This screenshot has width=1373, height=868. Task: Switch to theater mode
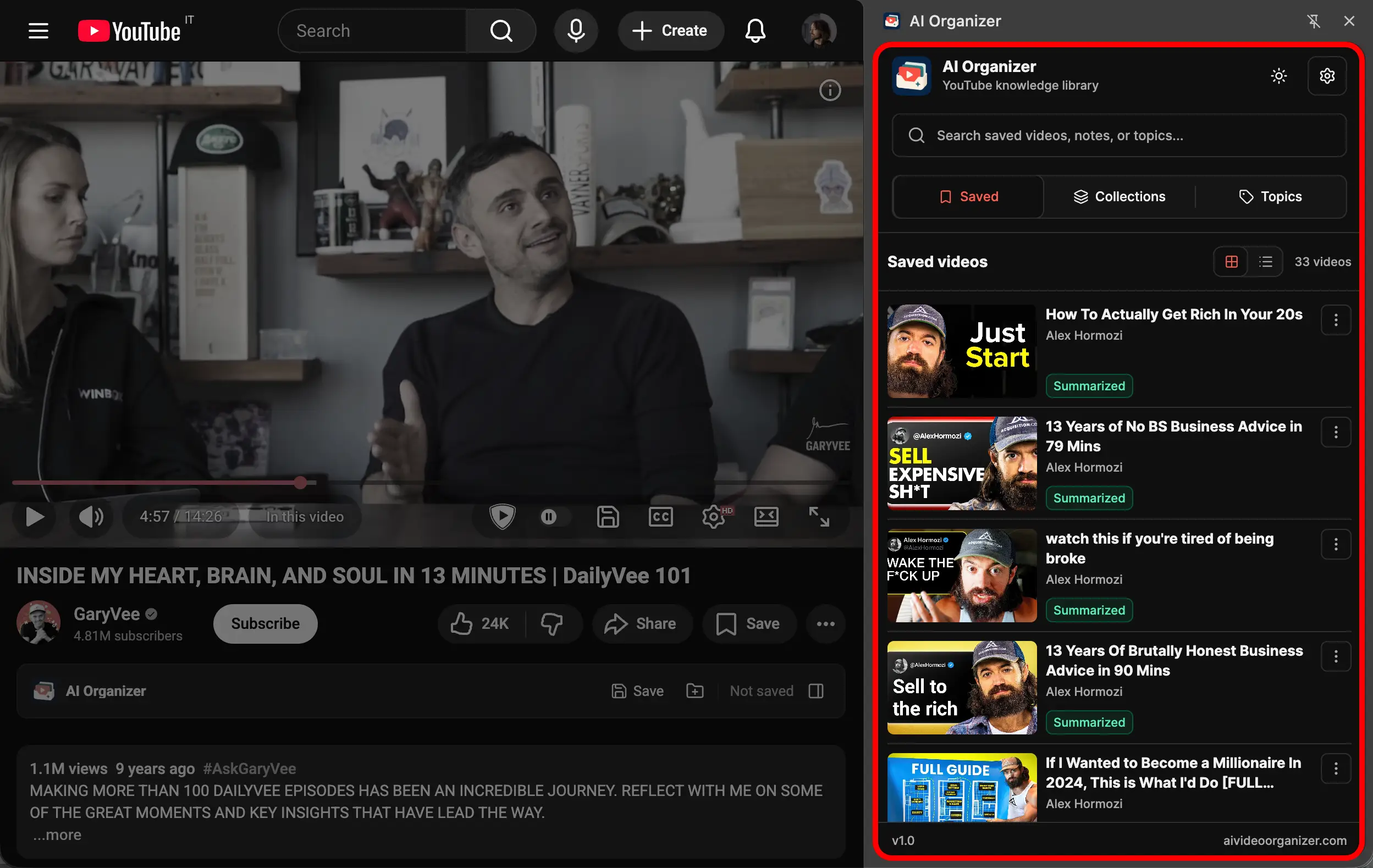coord(766,516)
